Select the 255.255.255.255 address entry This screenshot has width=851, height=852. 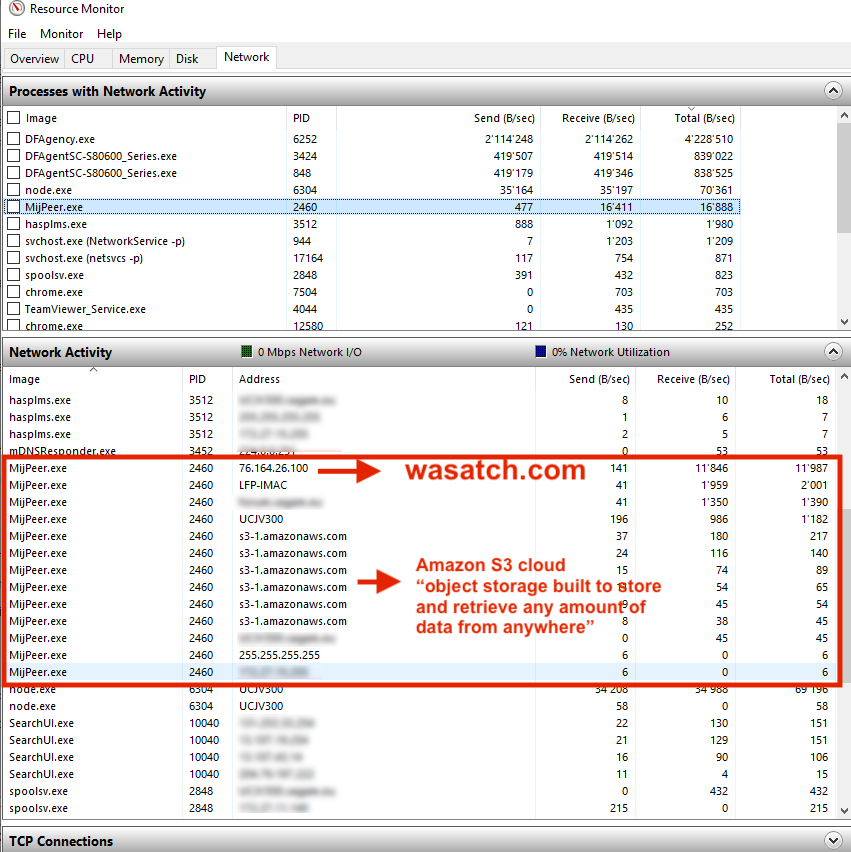[x=279, y=655]
